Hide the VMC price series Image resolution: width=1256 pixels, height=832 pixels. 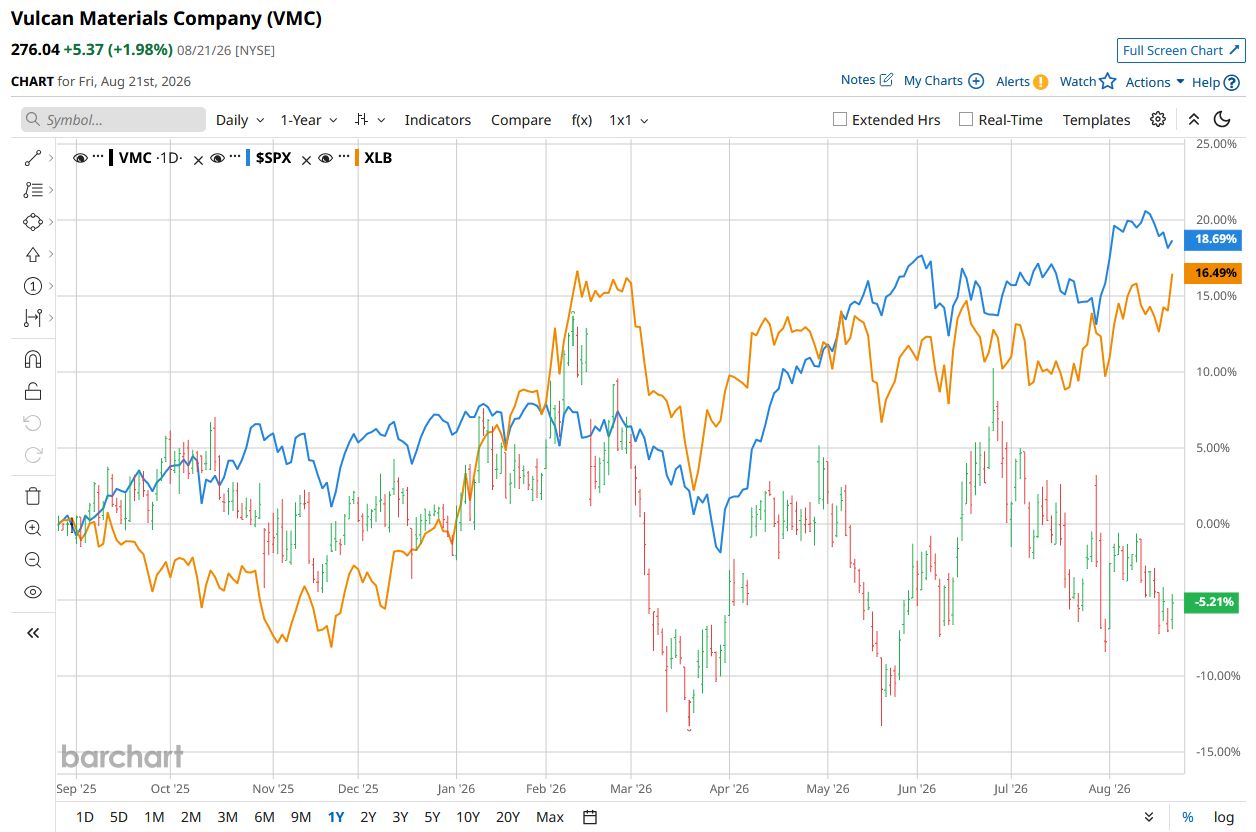pyautogui.click(x=80, y=158)
